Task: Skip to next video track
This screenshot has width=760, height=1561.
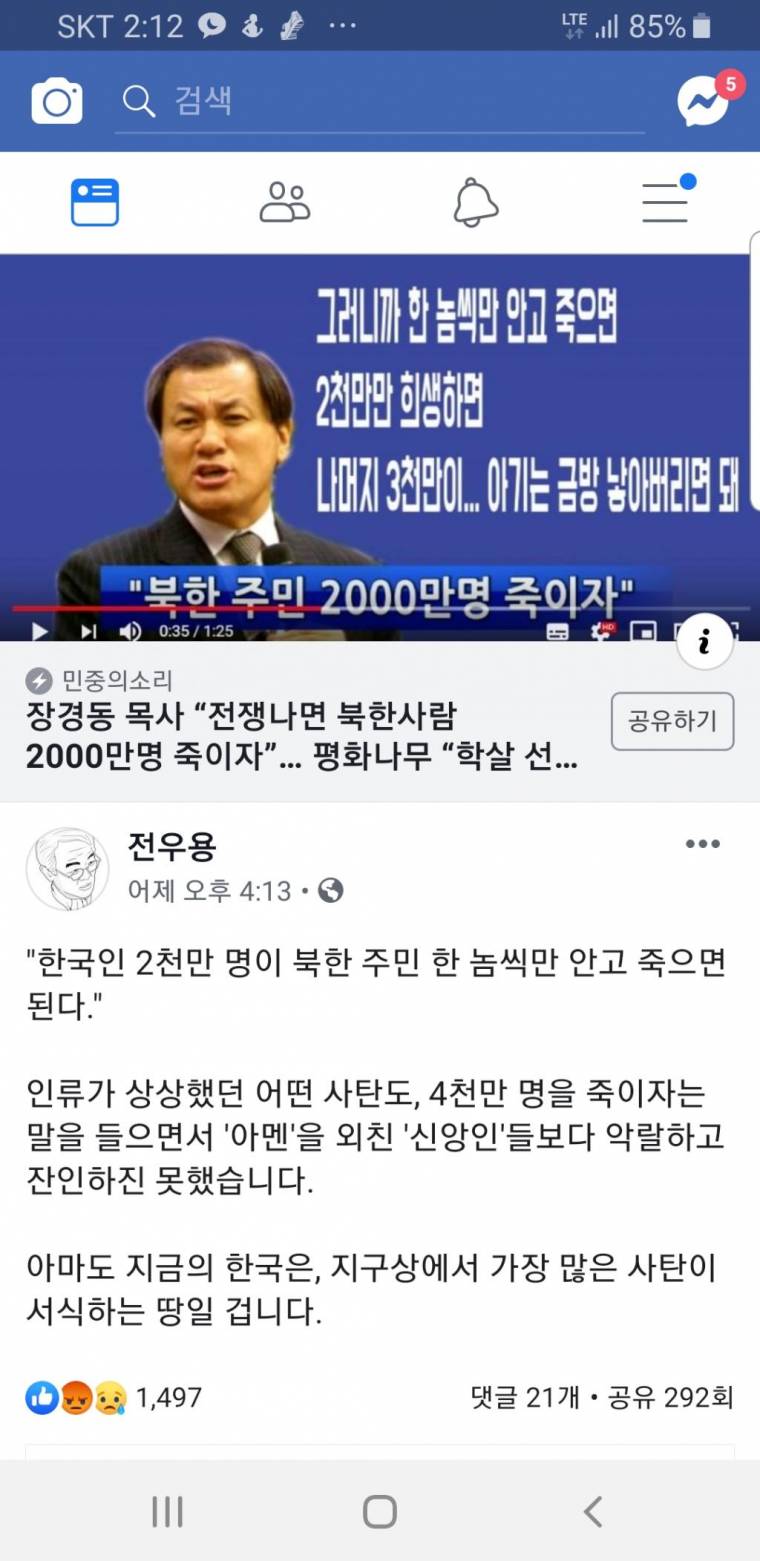Action: point(88,630)
